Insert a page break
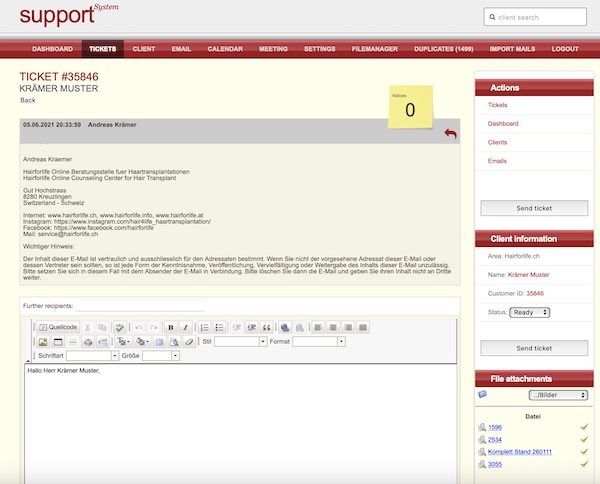This screenshot has width=600, height=484. pos(103,342)
